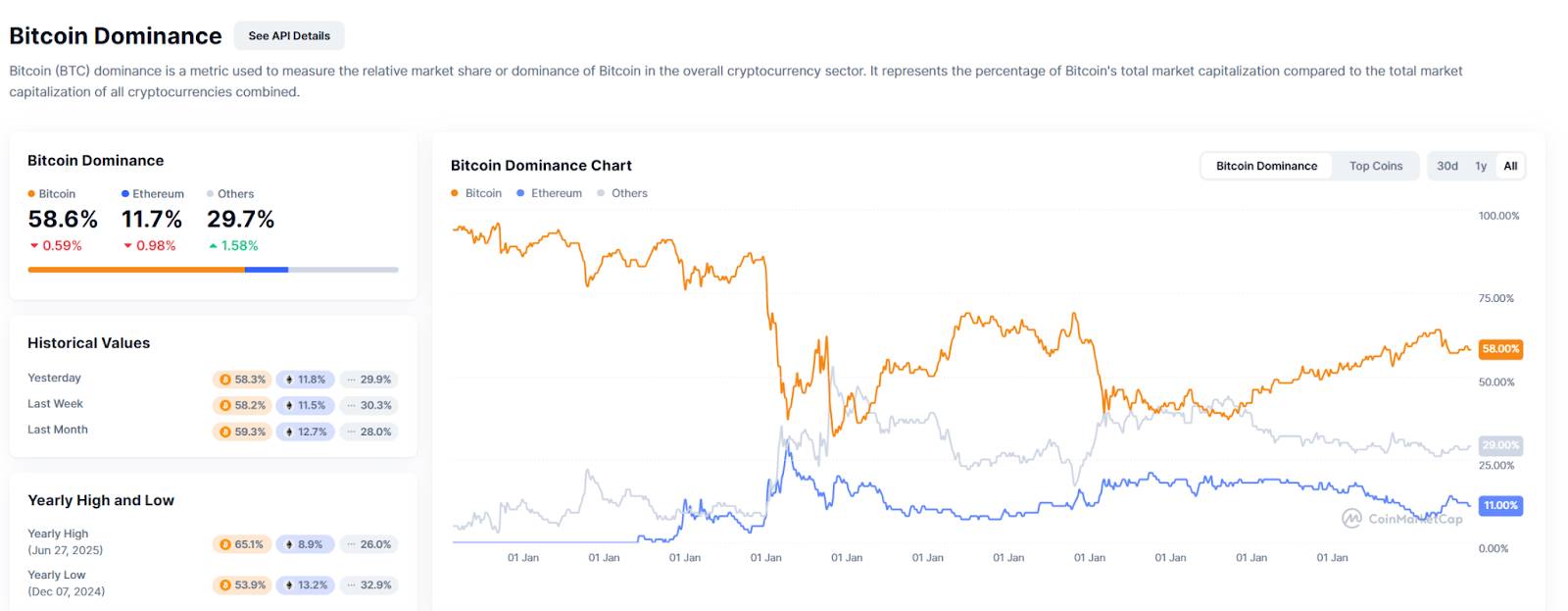
Task: Select the gray Others legend dot icon
Action: pos(210,193)
